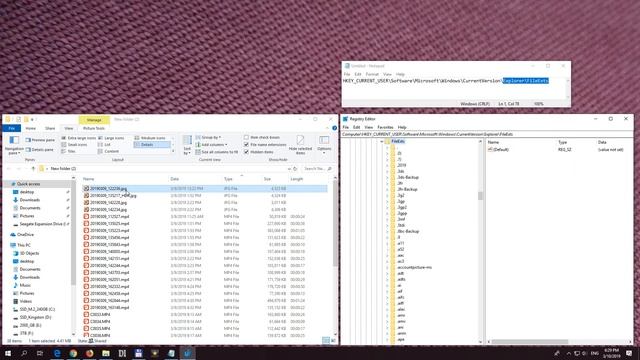
Task: Open Format menu in Notepad
Action: pyautogui.click(x=372, y=74)
